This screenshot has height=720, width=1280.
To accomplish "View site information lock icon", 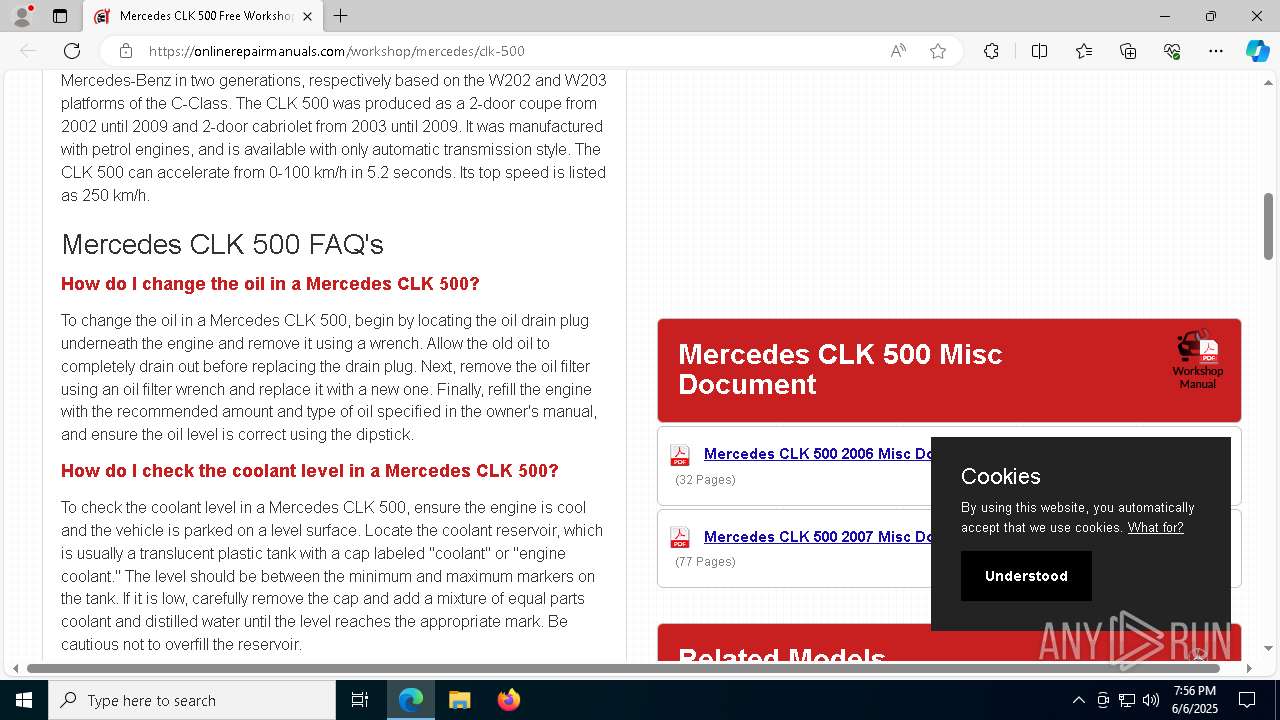I will pyautogui.click(x=125, y=51).
